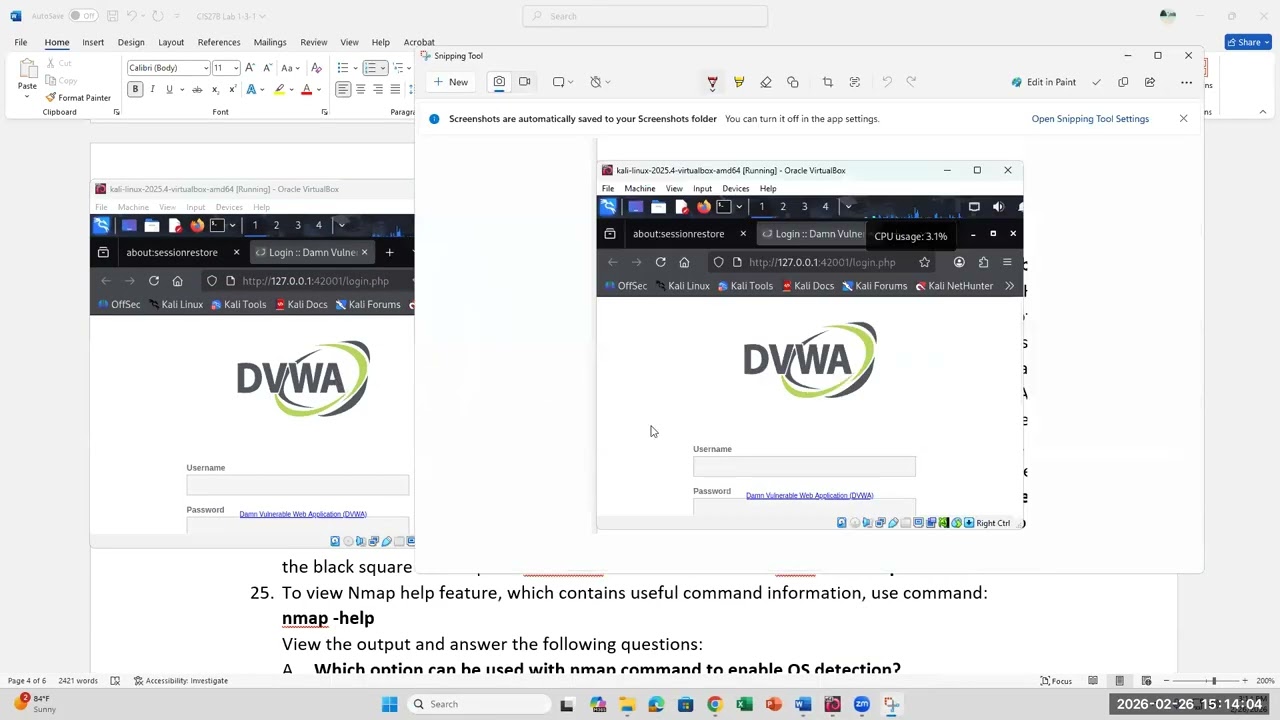This screenshot has width=1280, height=720.
Task: Open the Calibri (Body) font name dropdown
Action: pos(206,68)
